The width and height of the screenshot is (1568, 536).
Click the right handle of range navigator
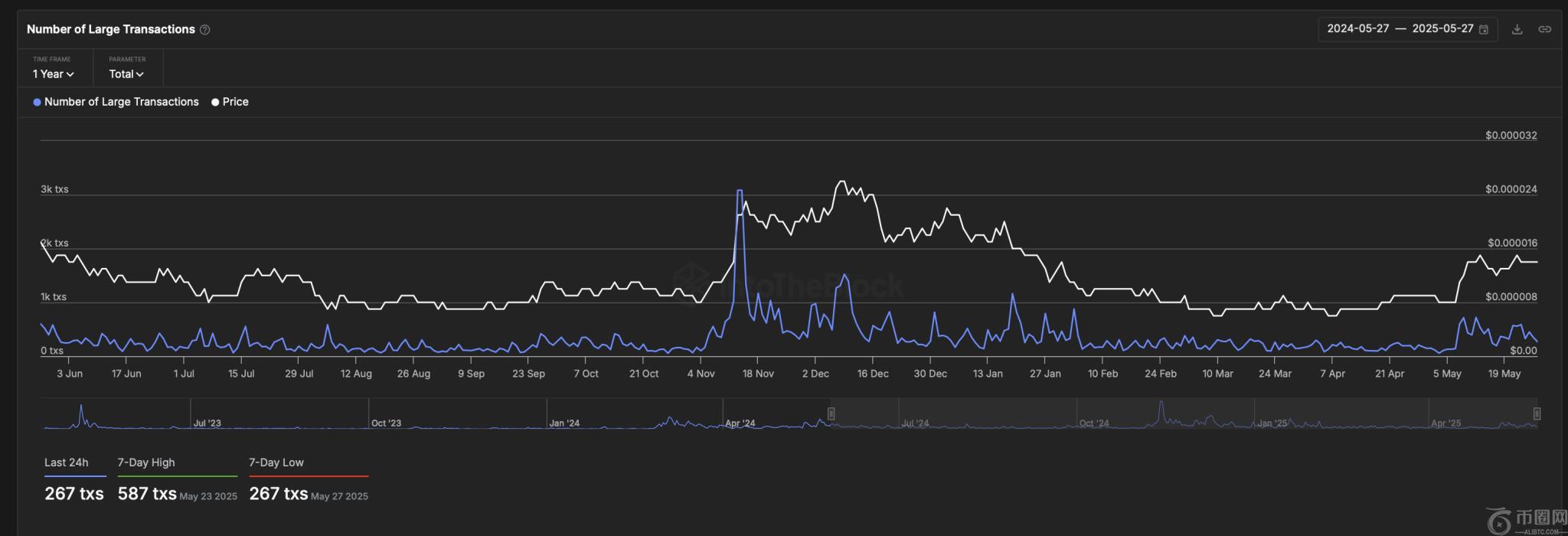[x=1536, y=413]
